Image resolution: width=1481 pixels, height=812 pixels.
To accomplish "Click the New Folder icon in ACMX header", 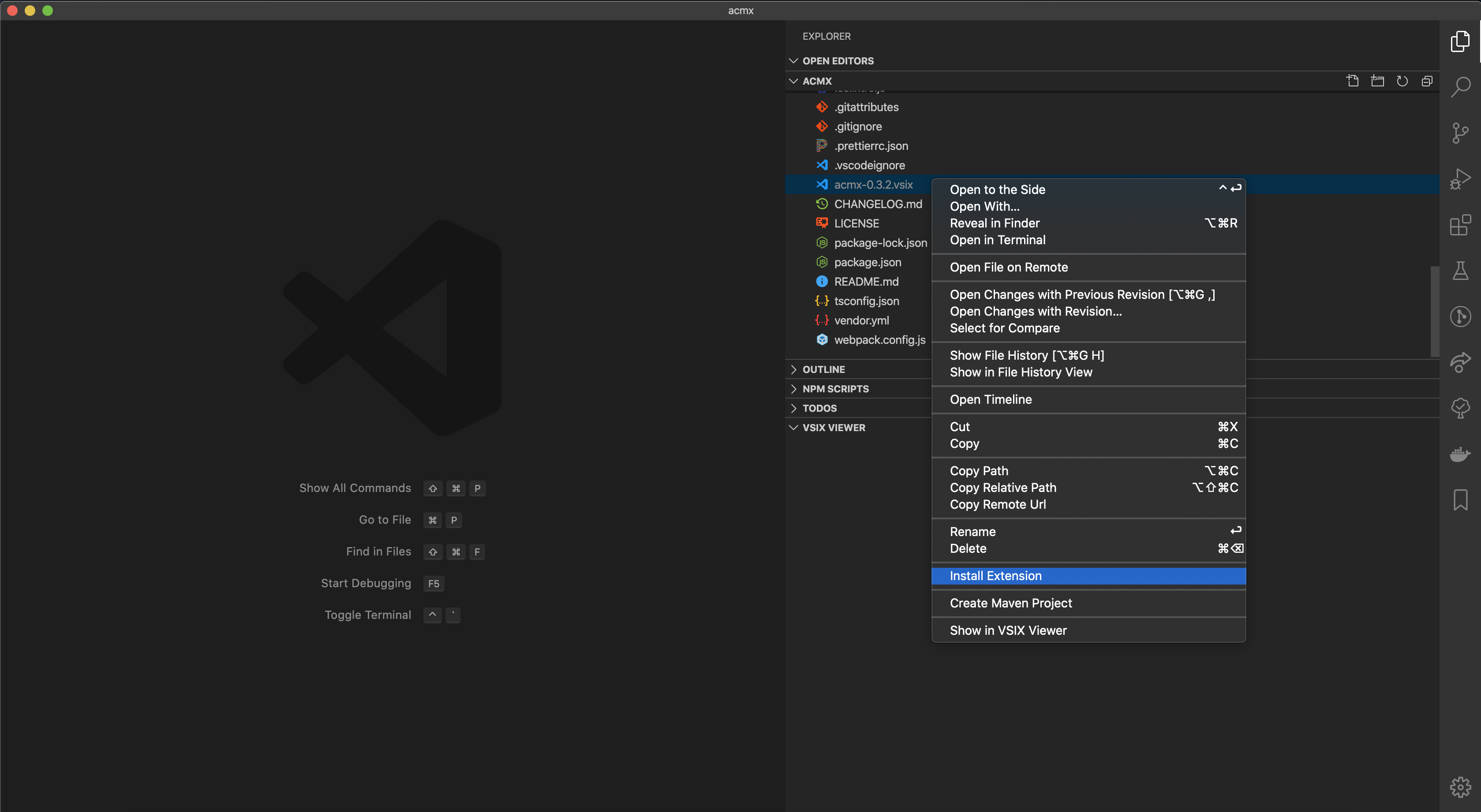I will [1377, 81].
